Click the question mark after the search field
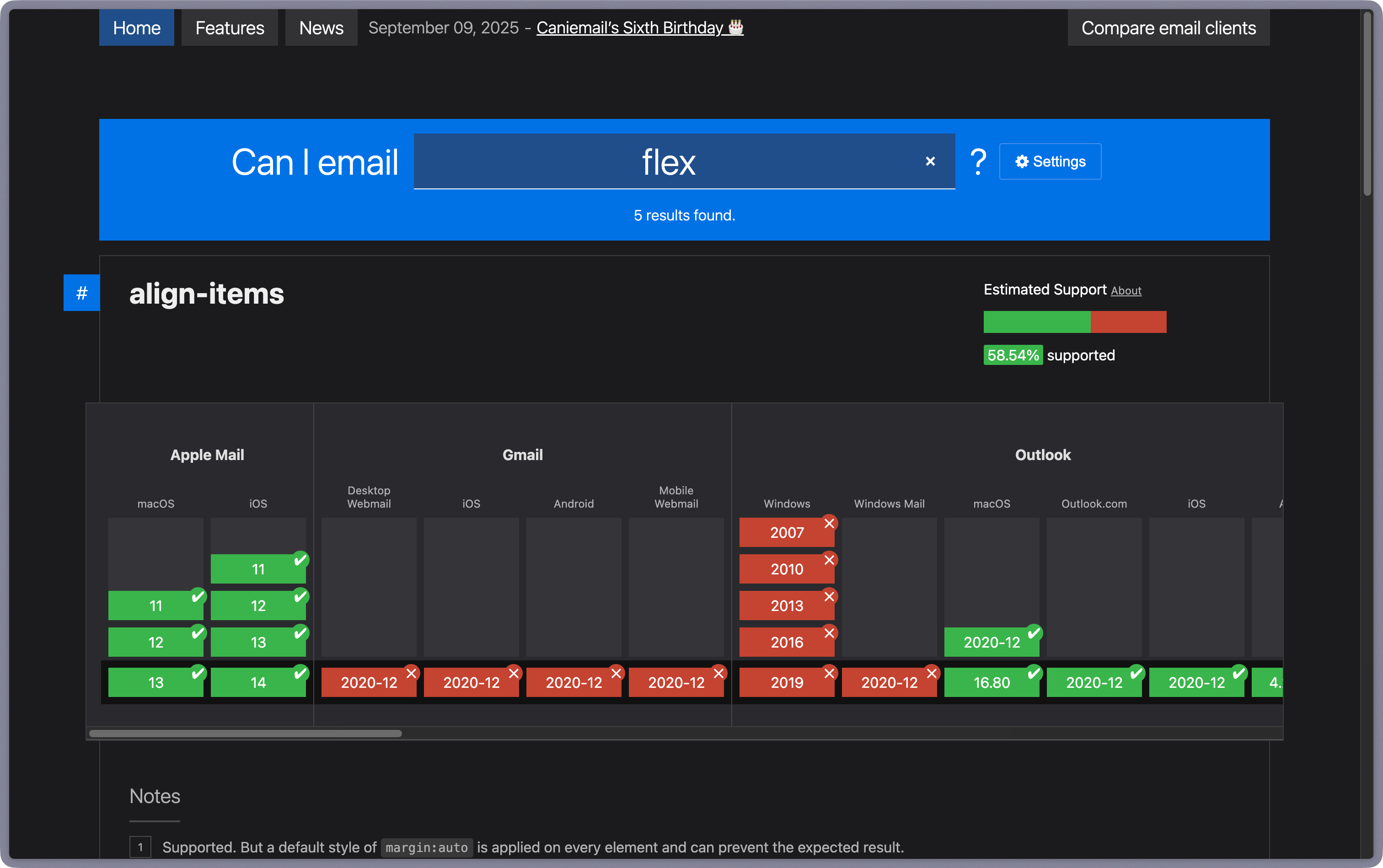This screenshot has height=868, width=1383. click(x=978, y=161)
